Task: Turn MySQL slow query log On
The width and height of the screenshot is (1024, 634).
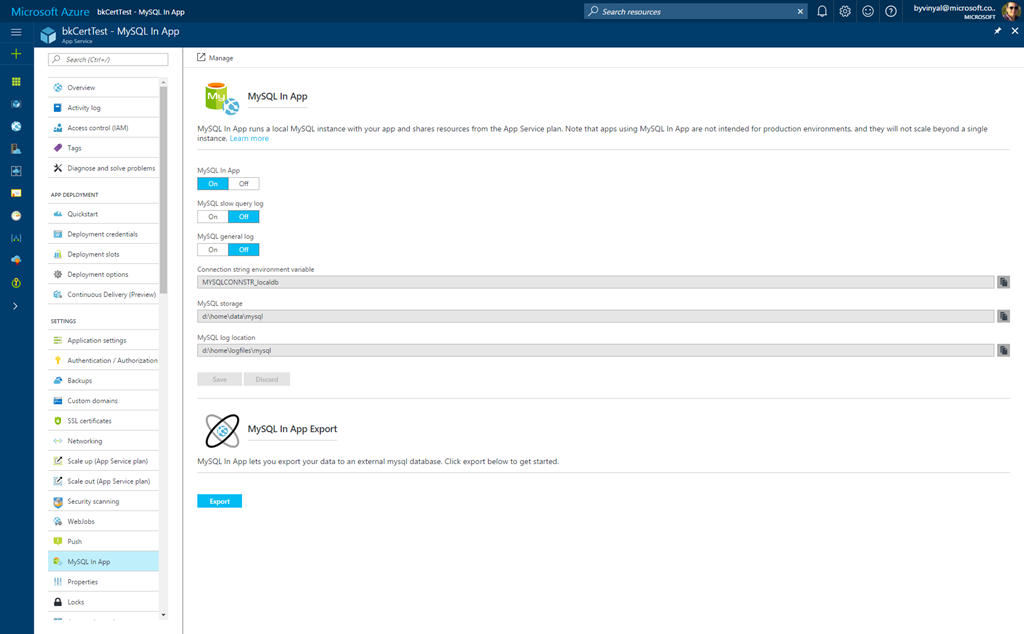Action: coord(213,217)
